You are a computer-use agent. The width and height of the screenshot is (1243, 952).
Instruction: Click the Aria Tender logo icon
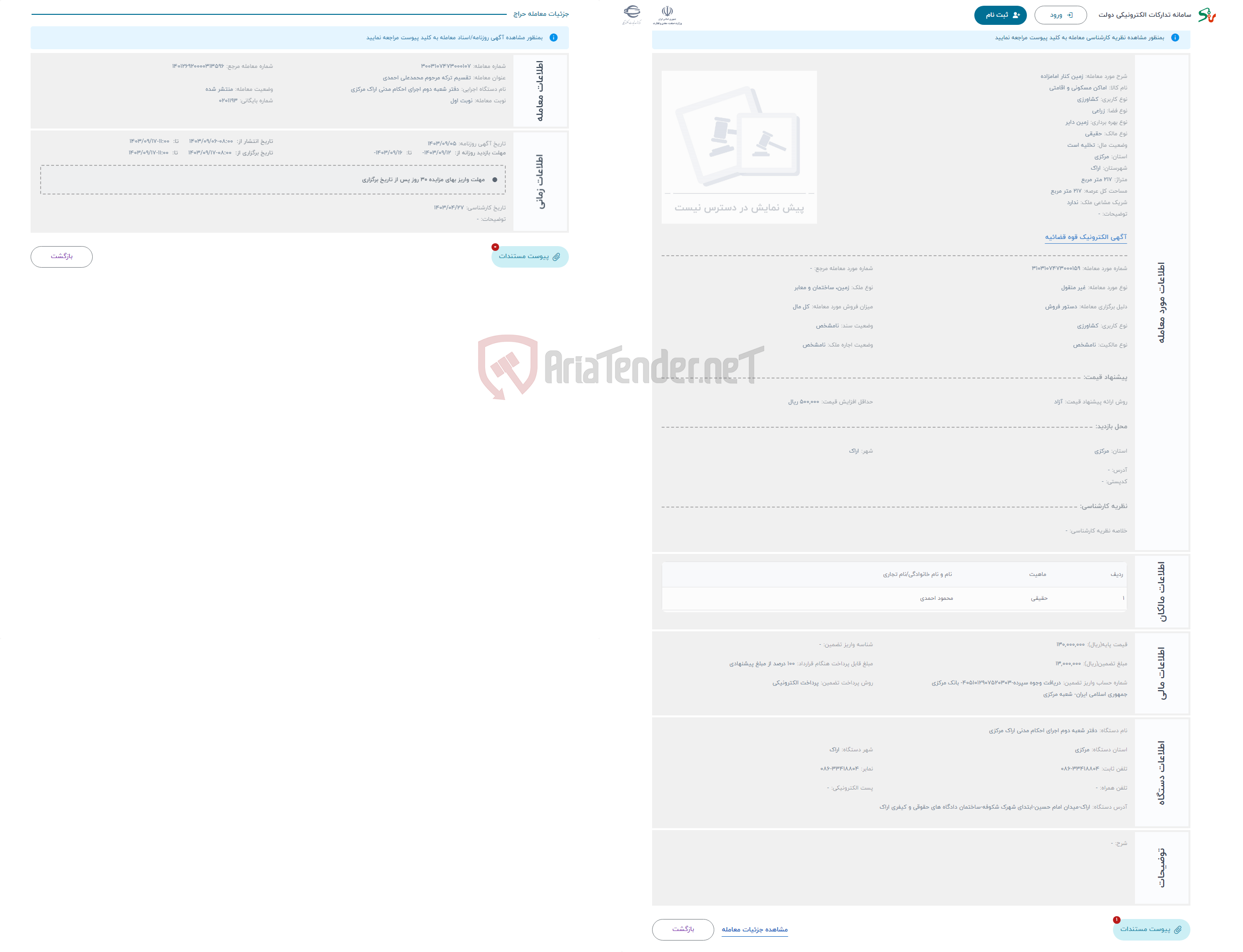tap(489, 370)
